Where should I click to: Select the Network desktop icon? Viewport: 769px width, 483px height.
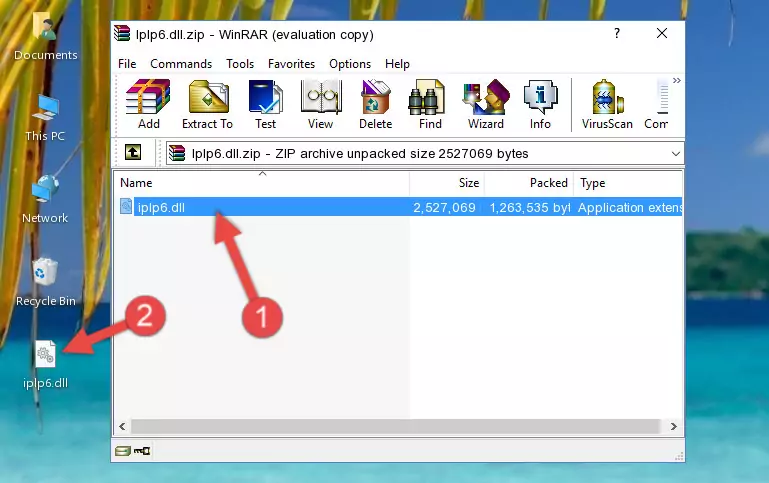(x=45, y=200)
